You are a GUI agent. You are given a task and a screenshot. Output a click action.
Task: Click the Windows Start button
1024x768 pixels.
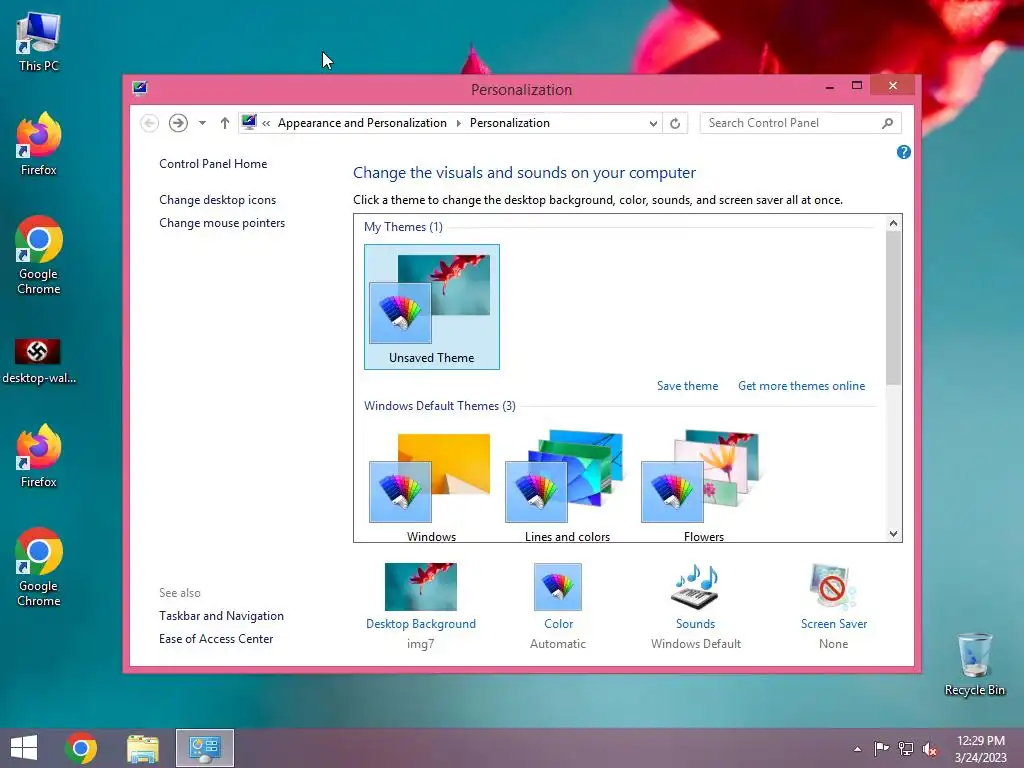24,748
